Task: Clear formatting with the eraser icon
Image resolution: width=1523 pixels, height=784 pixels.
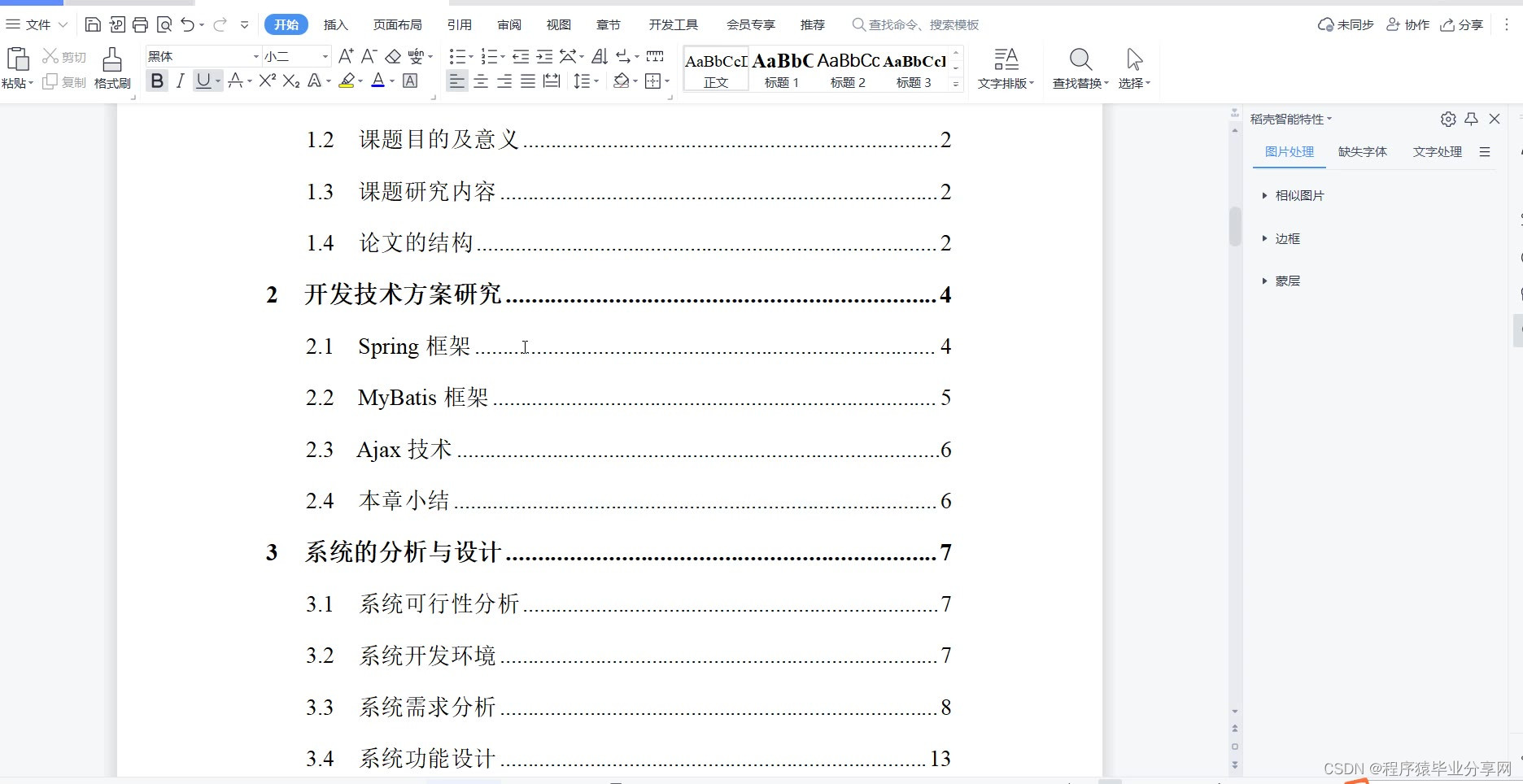Action: [393, 56]
